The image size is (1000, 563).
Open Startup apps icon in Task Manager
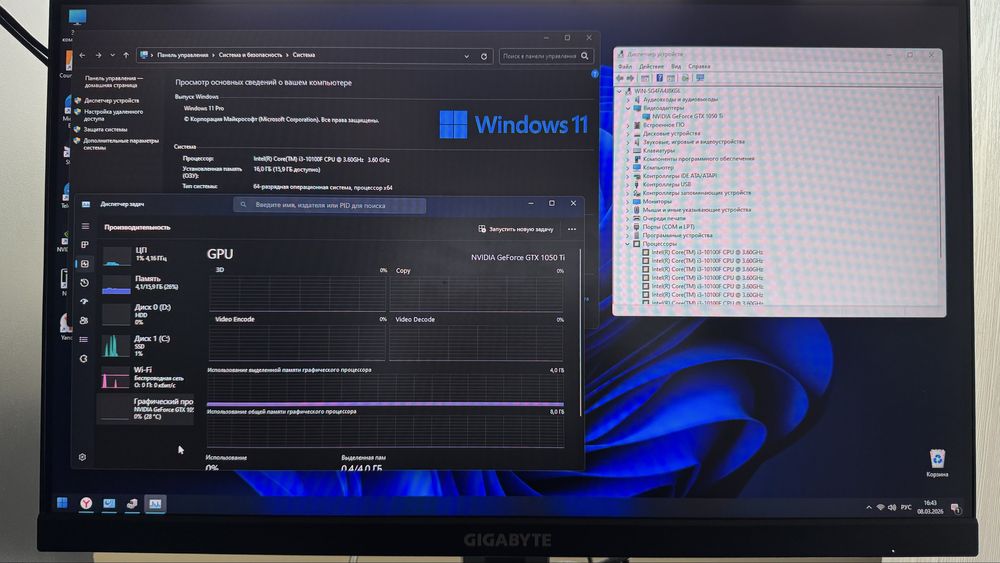[x=84, y=301]
